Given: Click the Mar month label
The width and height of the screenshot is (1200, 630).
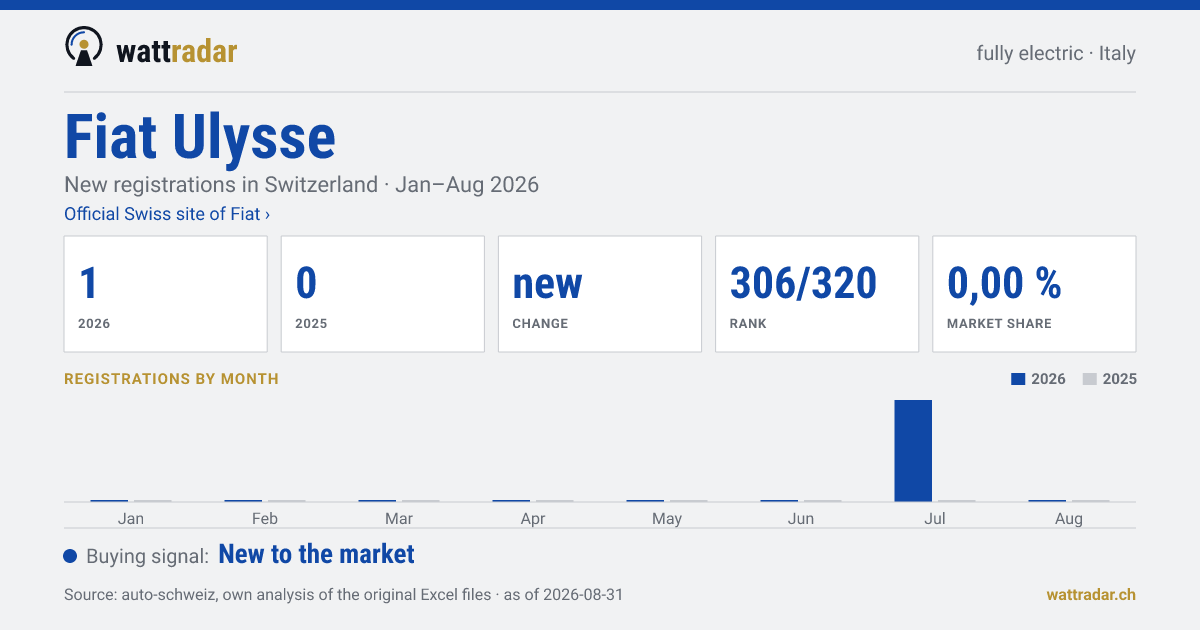Looking at the screenshot, I should point(399,518).
